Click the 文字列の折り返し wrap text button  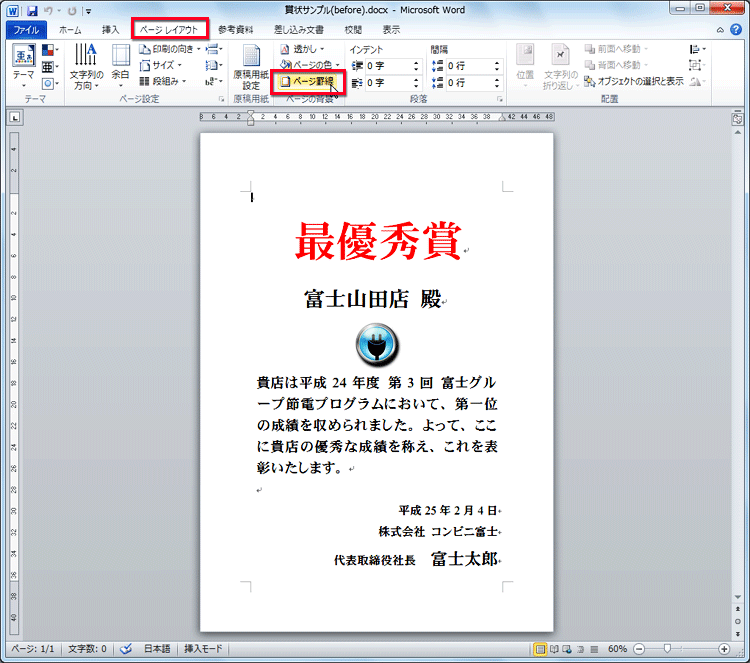[560, 66]
